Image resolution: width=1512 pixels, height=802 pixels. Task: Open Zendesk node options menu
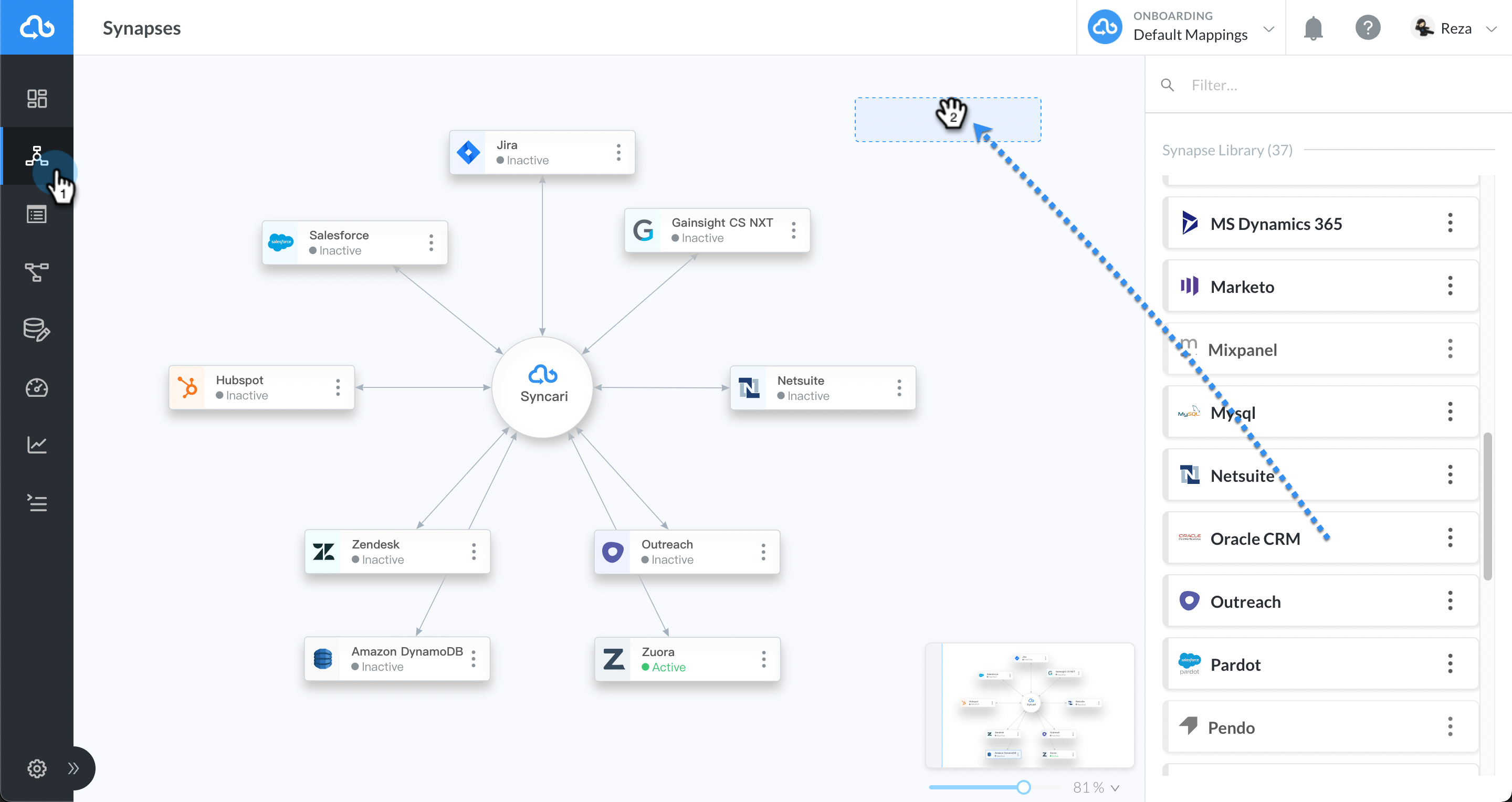tap(473, 552)
